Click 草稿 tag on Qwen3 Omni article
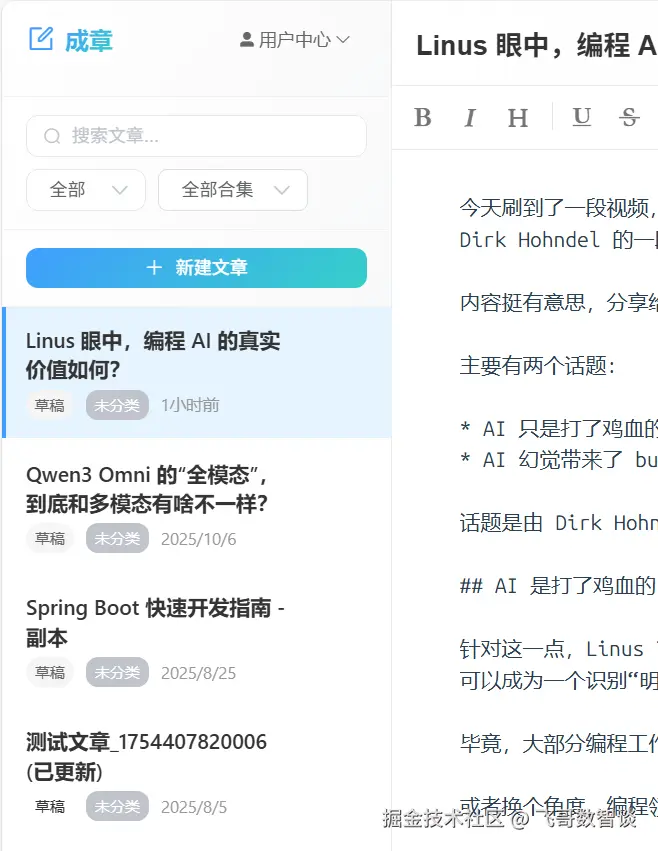The width and height of the screenshot is (658, 851). 49,538
